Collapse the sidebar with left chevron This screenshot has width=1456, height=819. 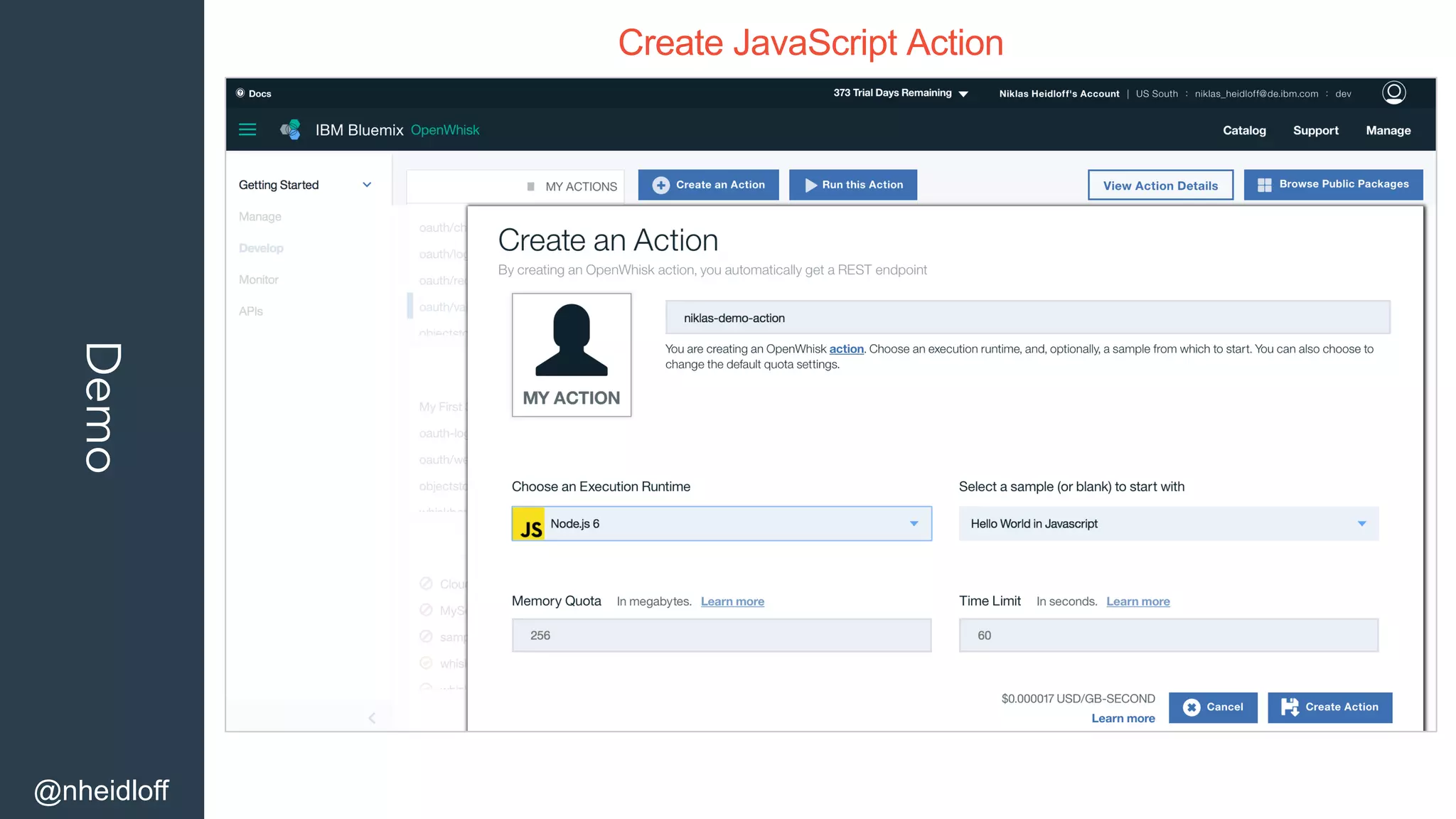coord(372,718)
